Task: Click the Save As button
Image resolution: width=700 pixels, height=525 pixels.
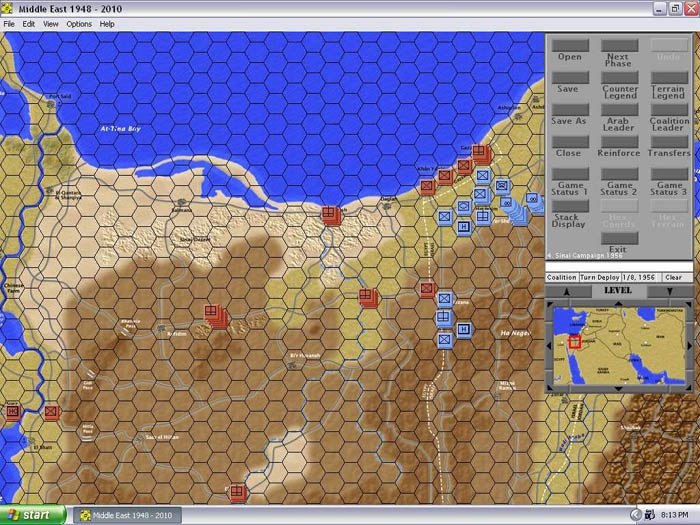Action: coord(570,109)
